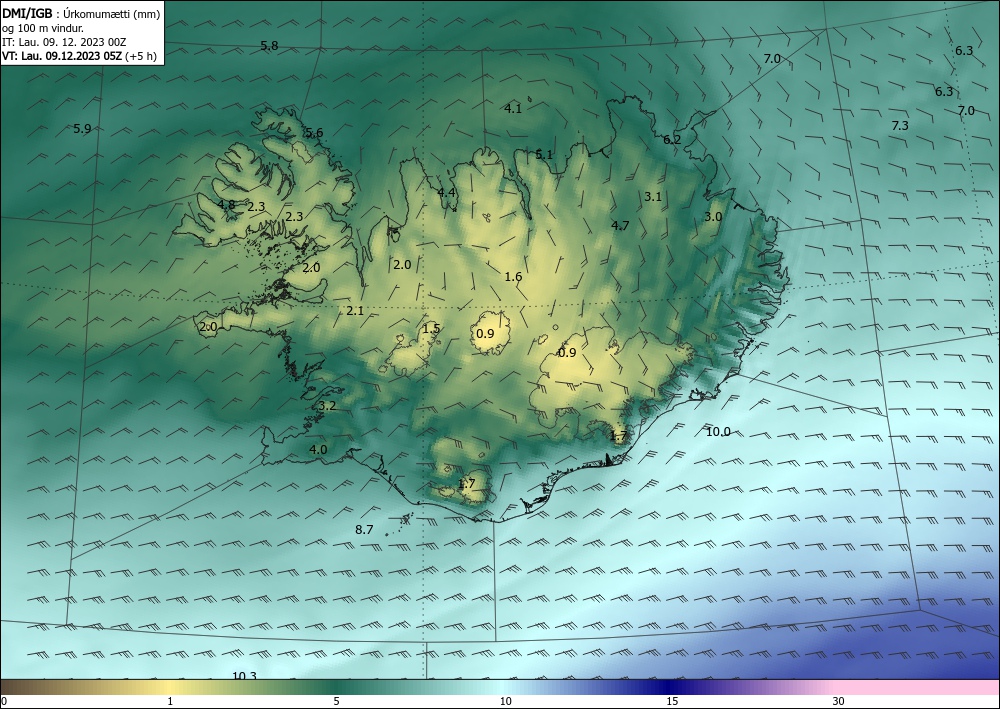Click the 'VT: Lau. 09.12.2023 05Z' valid time
The height and width of the screenshot is (709, 1000).
tap(62, 55)
